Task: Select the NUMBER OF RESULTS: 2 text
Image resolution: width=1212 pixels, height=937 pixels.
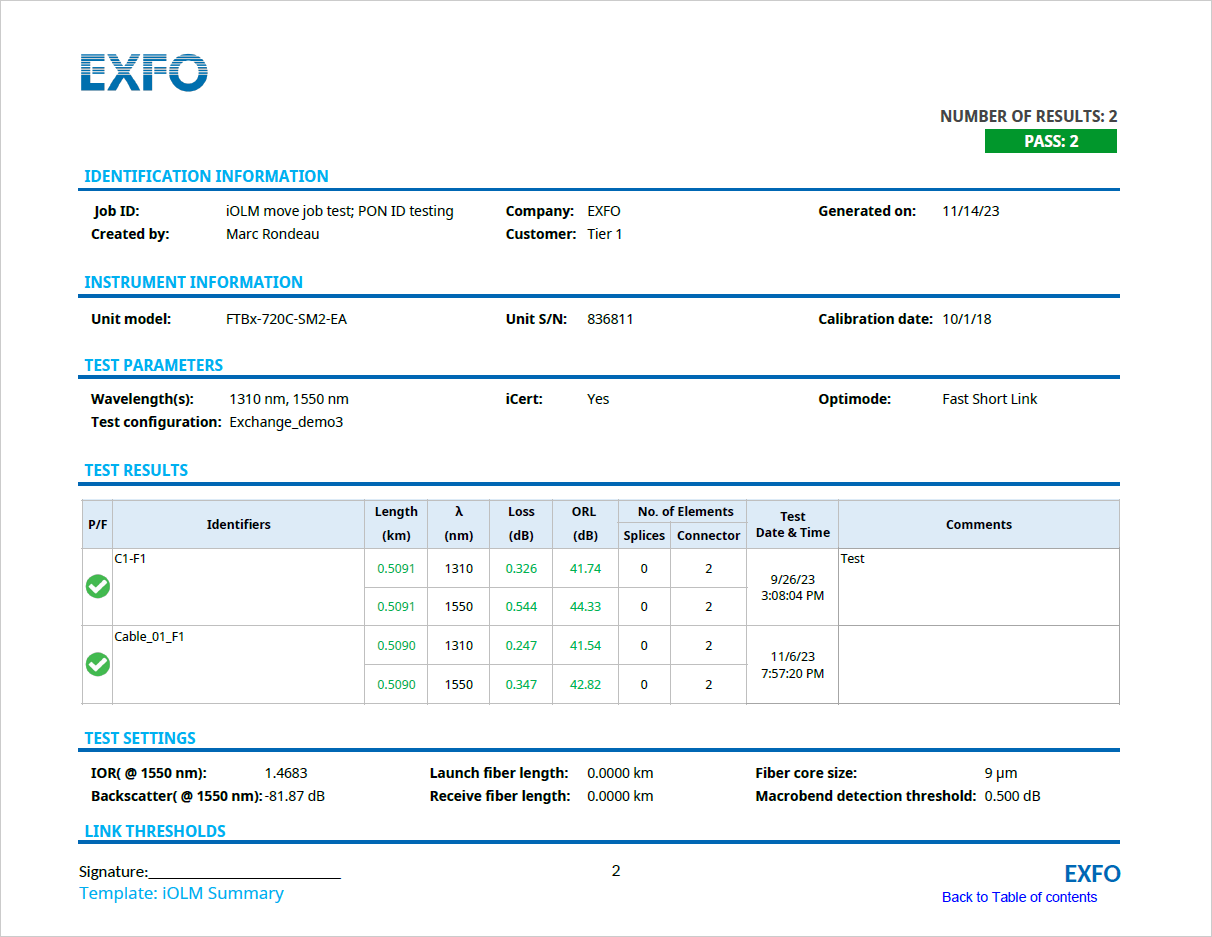Action: click(1028, 117)
